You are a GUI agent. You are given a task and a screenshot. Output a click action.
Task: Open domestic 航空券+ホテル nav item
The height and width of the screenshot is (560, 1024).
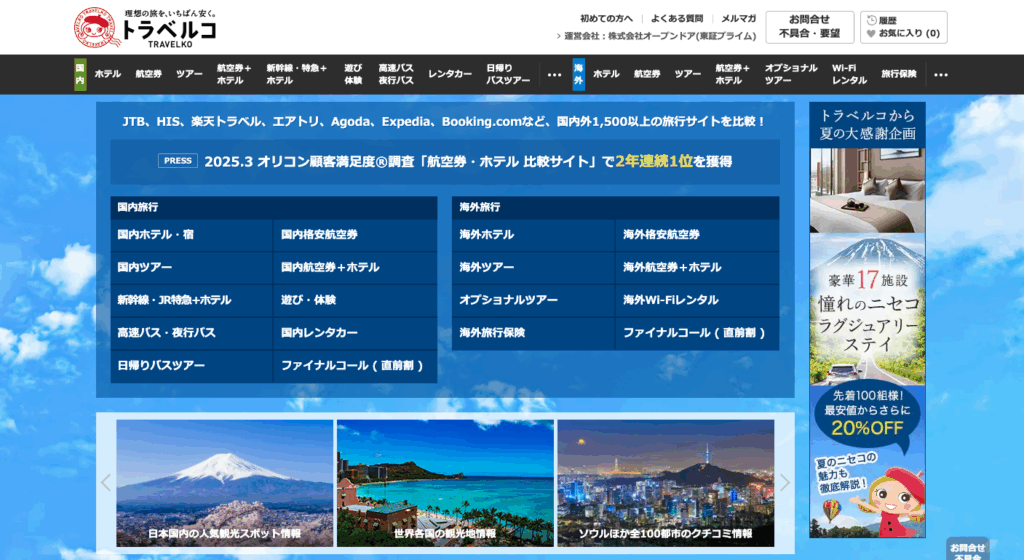coord(234,74)
